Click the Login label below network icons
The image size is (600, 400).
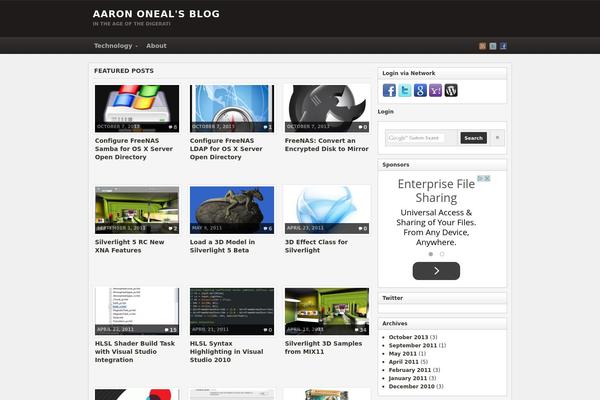point(386,111)
